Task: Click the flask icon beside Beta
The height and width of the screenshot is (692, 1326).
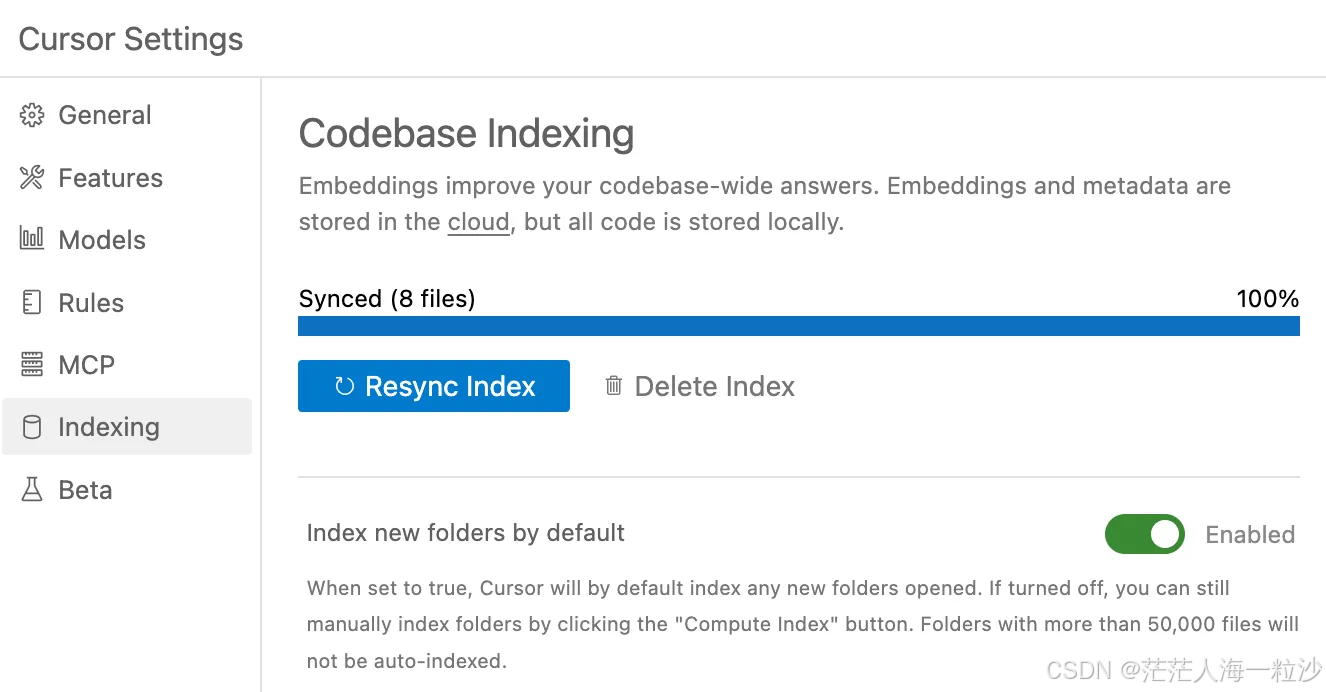Action: pyautogui.click(x=32, y=490)
